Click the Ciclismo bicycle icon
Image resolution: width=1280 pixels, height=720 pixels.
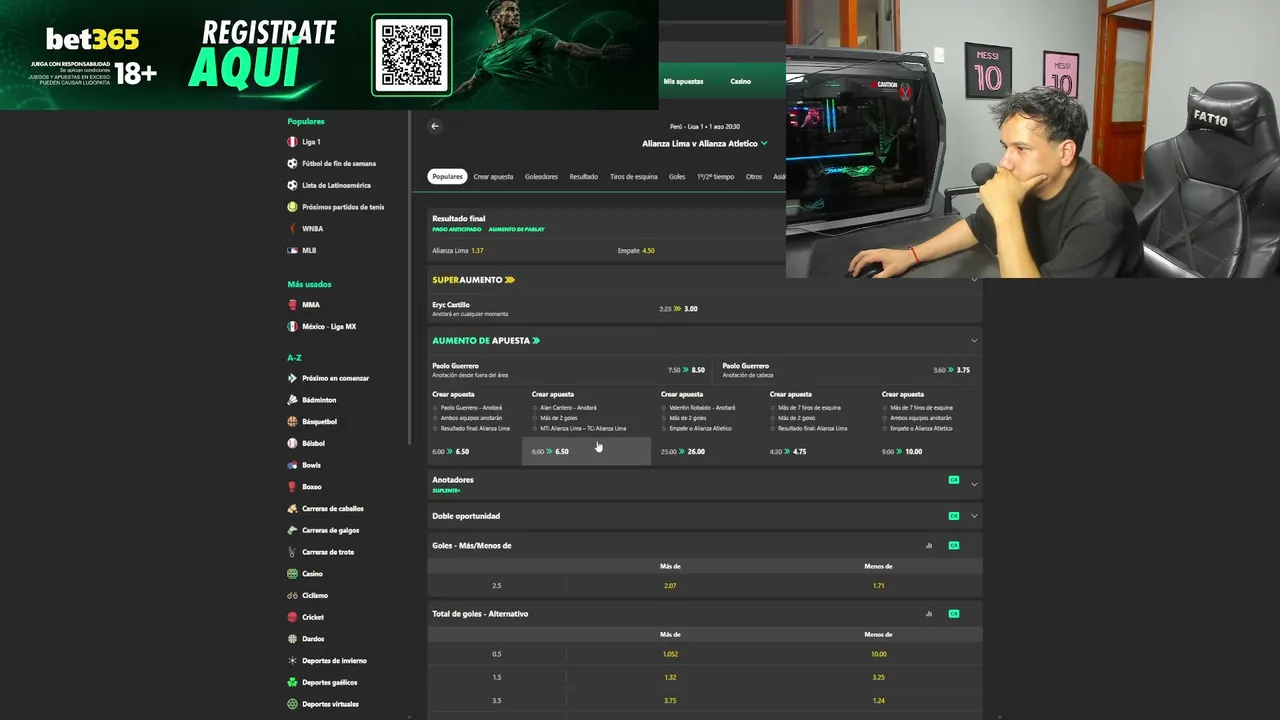click(x=292, y=595)
